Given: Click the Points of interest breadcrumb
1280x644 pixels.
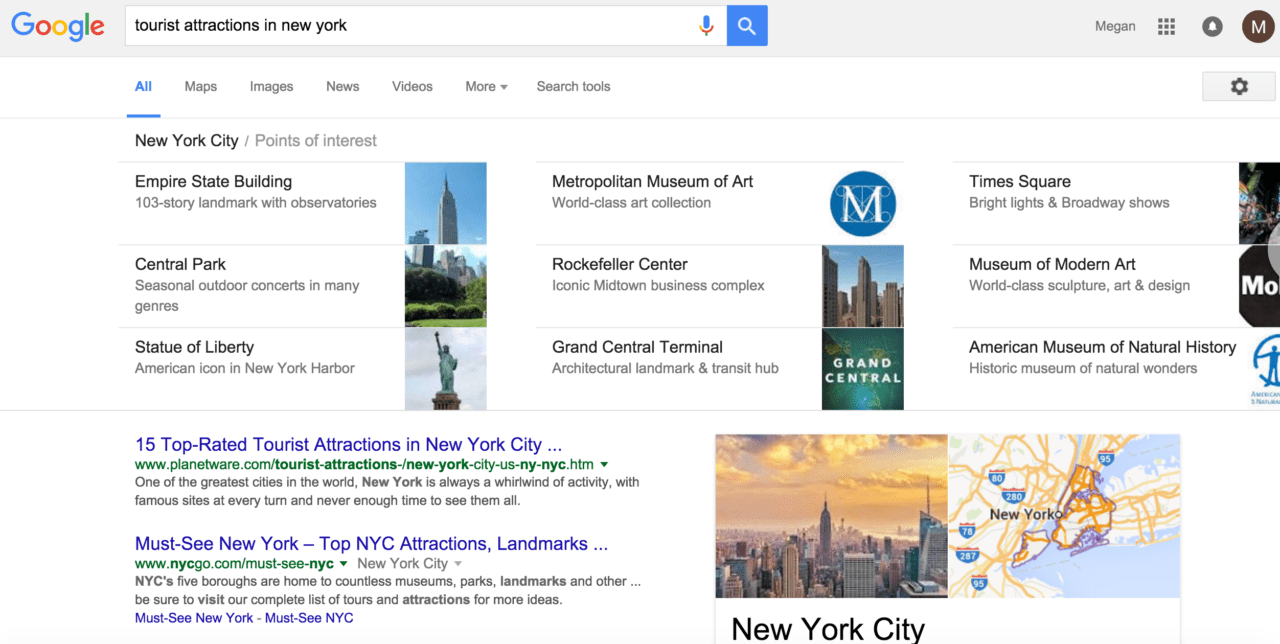Looking at the screenshot, I should (x=315, y=141).
